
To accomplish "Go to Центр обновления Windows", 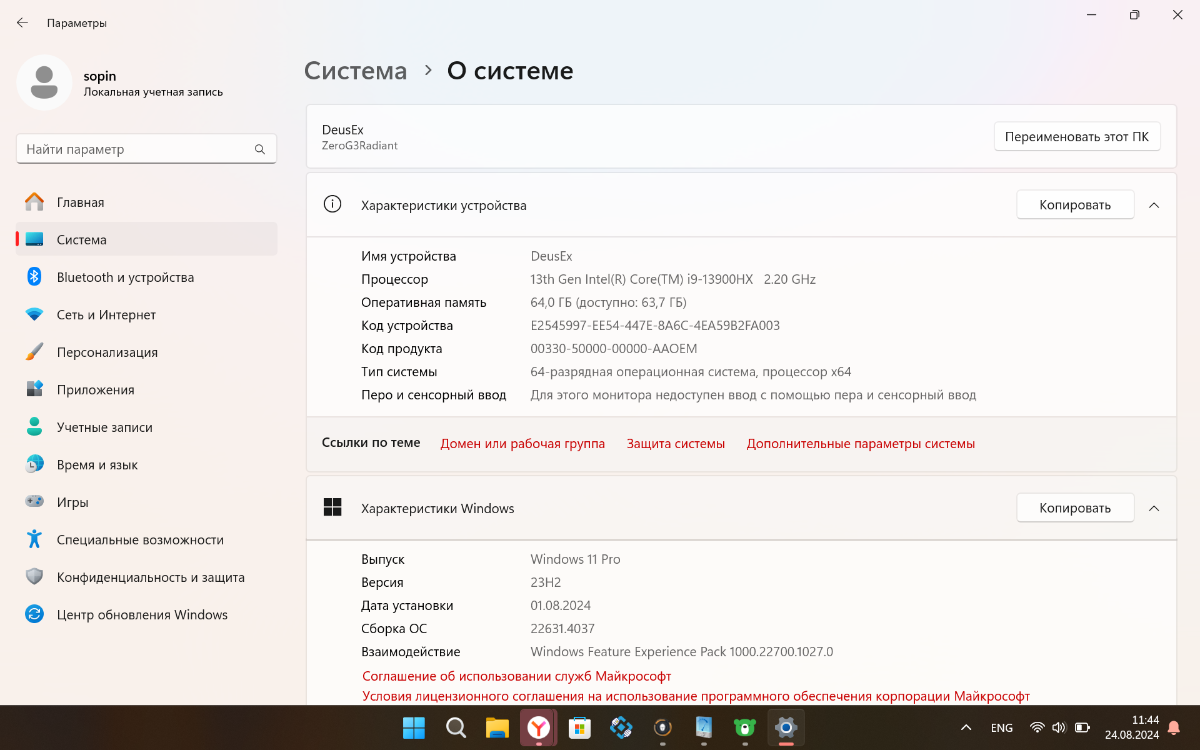I will (x=142, y=615).
